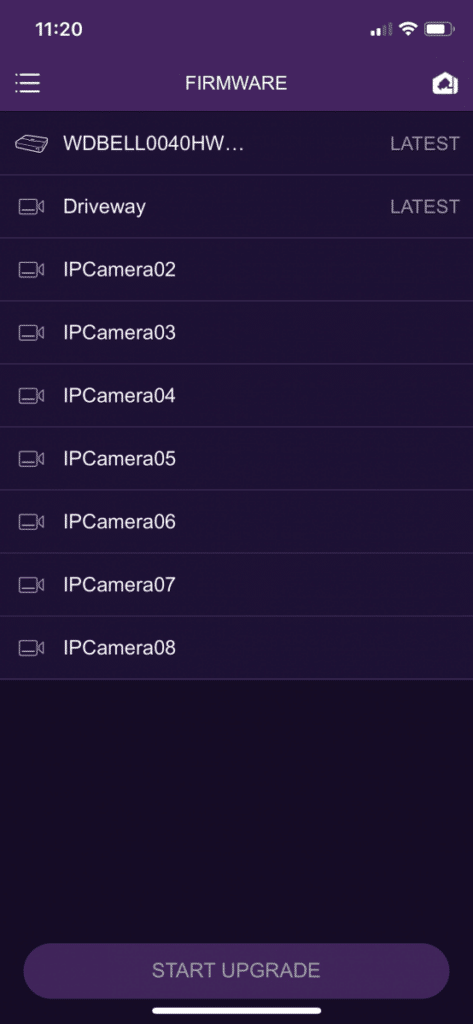Click the battery status bar icon

[439, 29]
